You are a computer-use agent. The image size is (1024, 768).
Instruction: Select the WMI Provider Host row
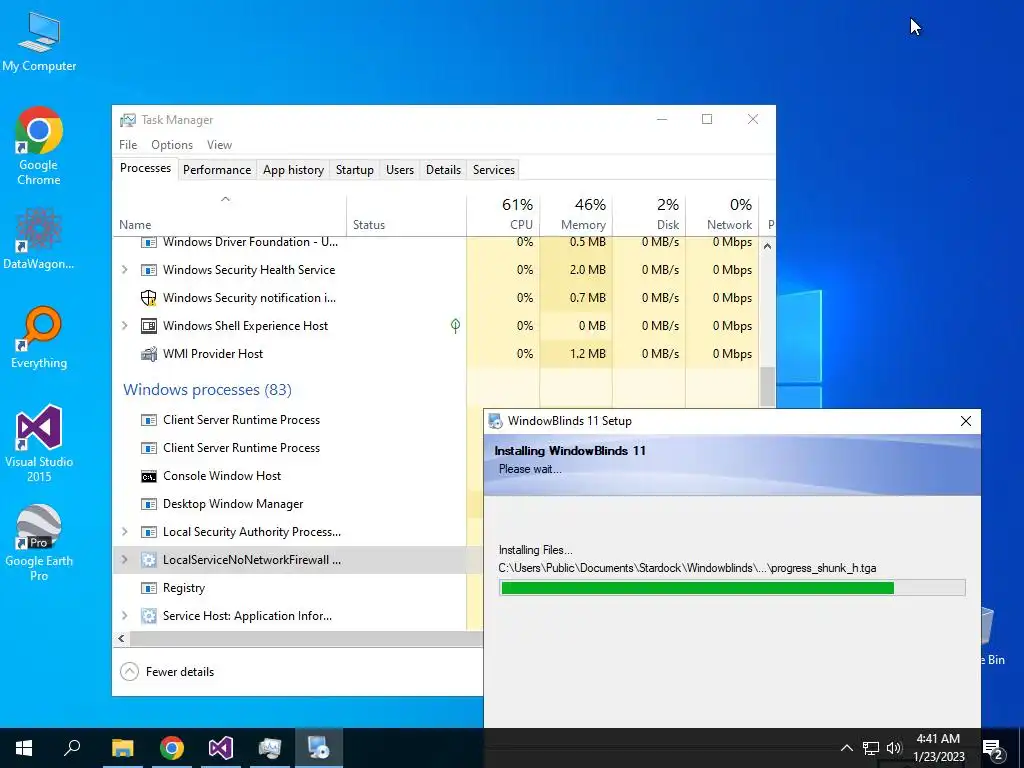click(436, 354)
